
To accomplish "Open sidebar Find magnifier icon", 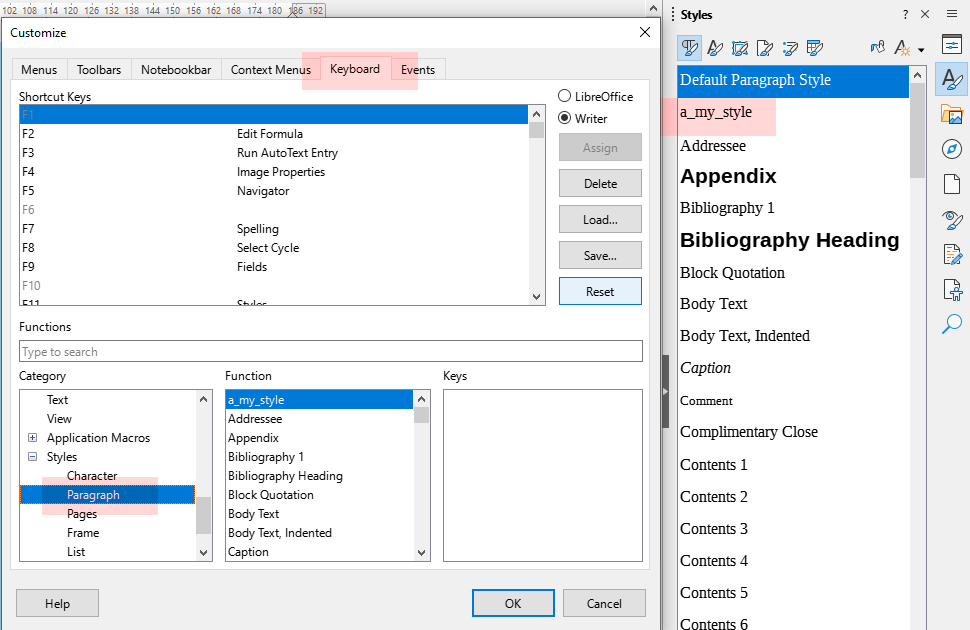I will (951, 324).
